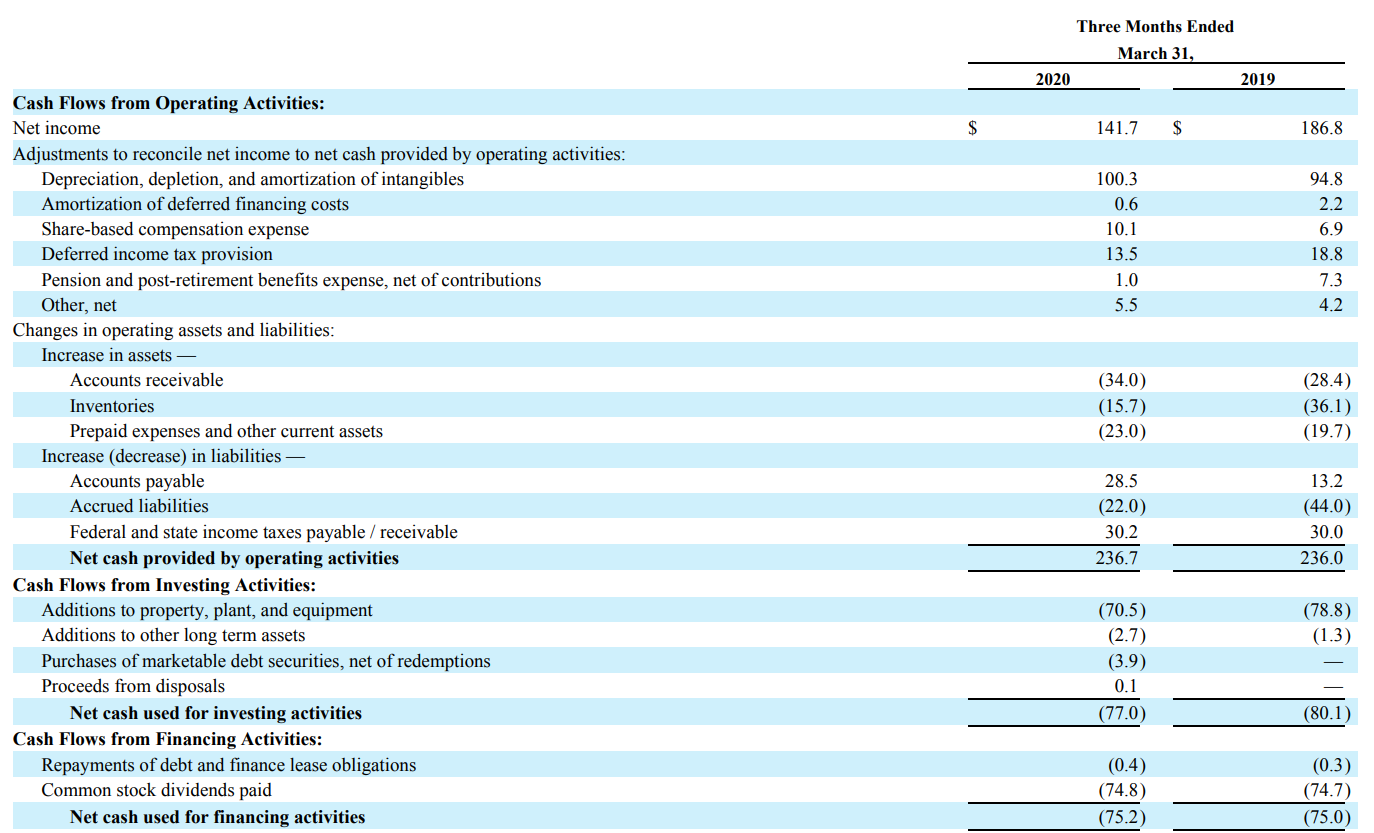Click 'Net cash used for investing activities'
Screen dimensions: 1374x833
pos(216,713)
